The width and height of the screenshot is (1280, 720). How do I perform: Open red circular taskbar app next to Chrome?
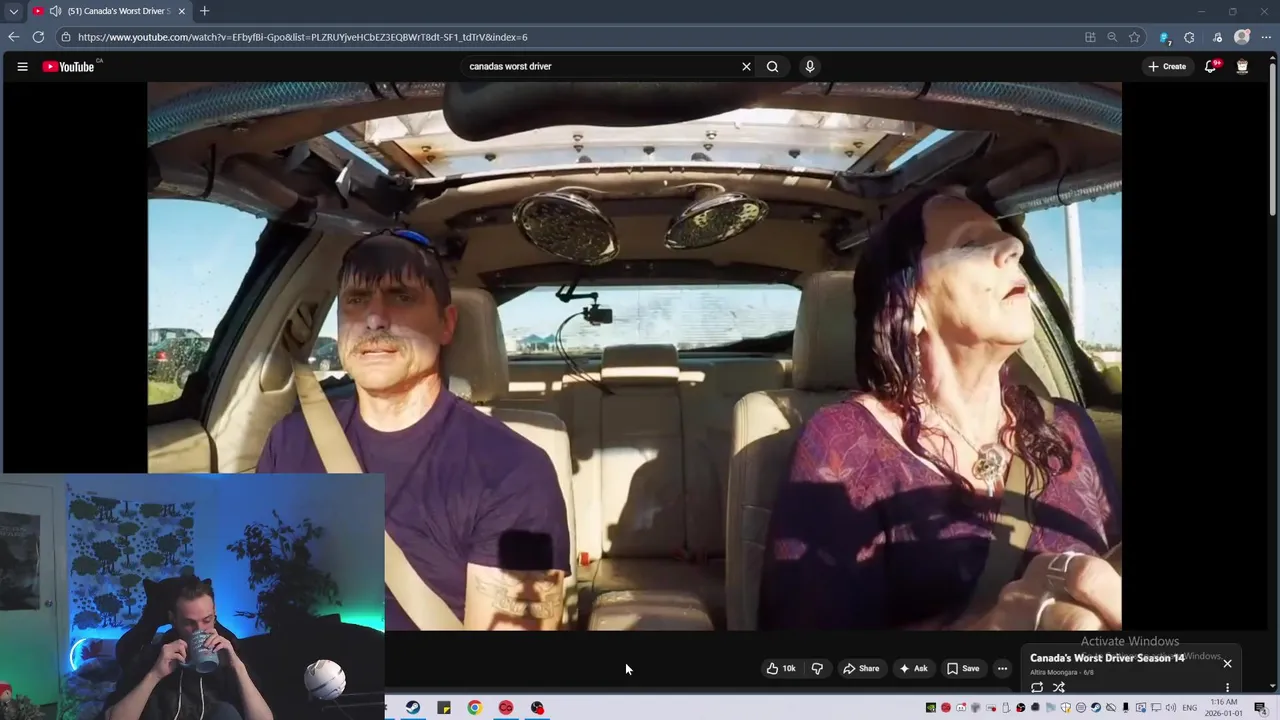(x=506, y=708)
